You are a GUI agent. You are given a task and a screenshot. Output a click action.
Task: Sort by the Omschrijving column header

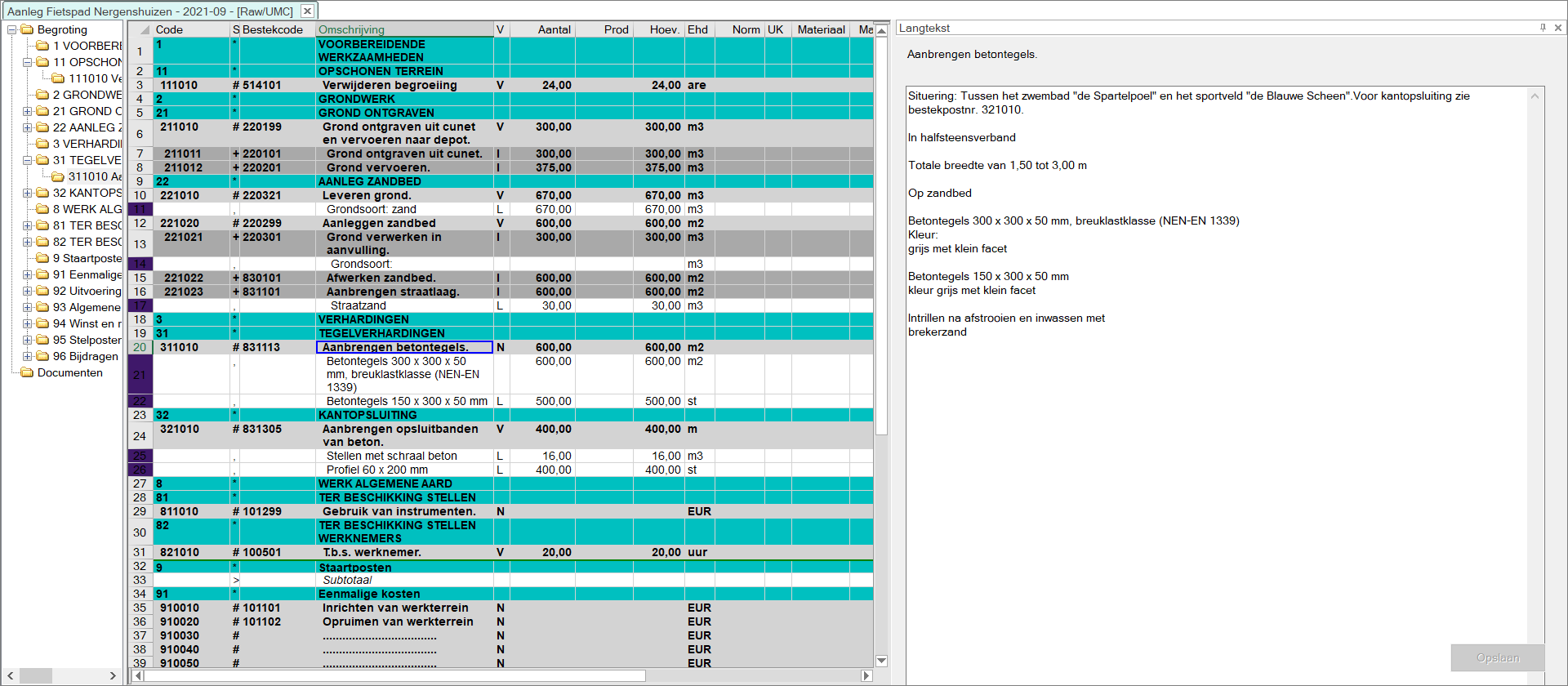pyautogui.click(x=404, y=29)
